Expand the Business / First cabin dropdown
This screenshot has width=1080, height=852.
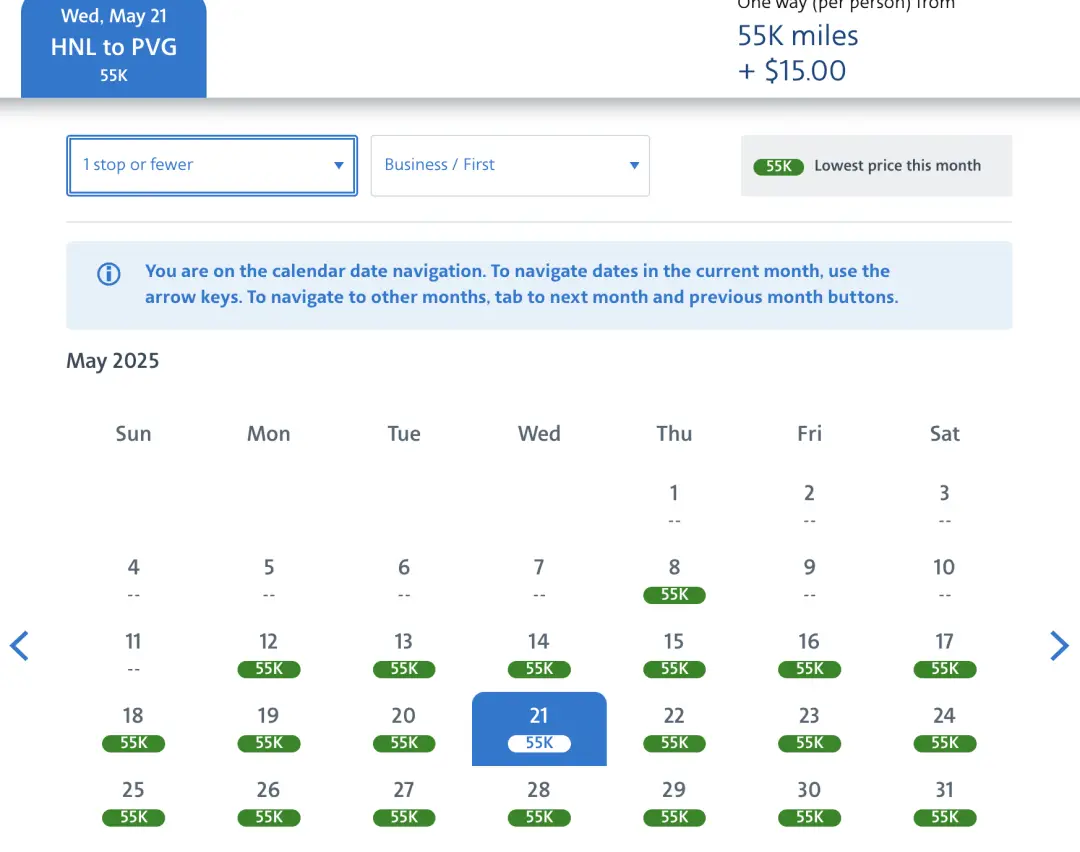[510, 165]
